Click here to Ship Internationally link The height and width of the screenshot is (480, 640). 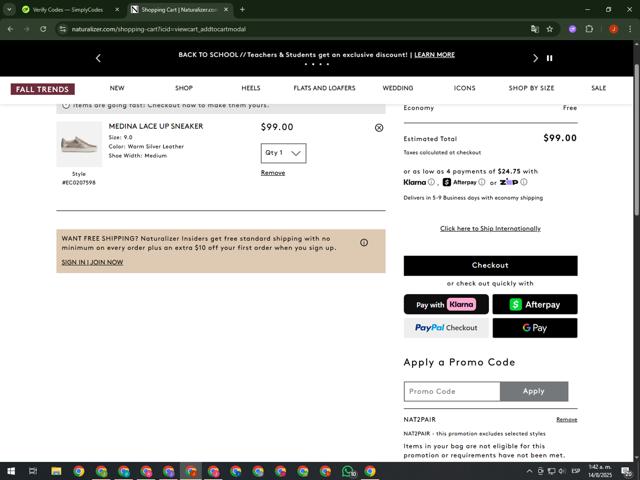490,229
